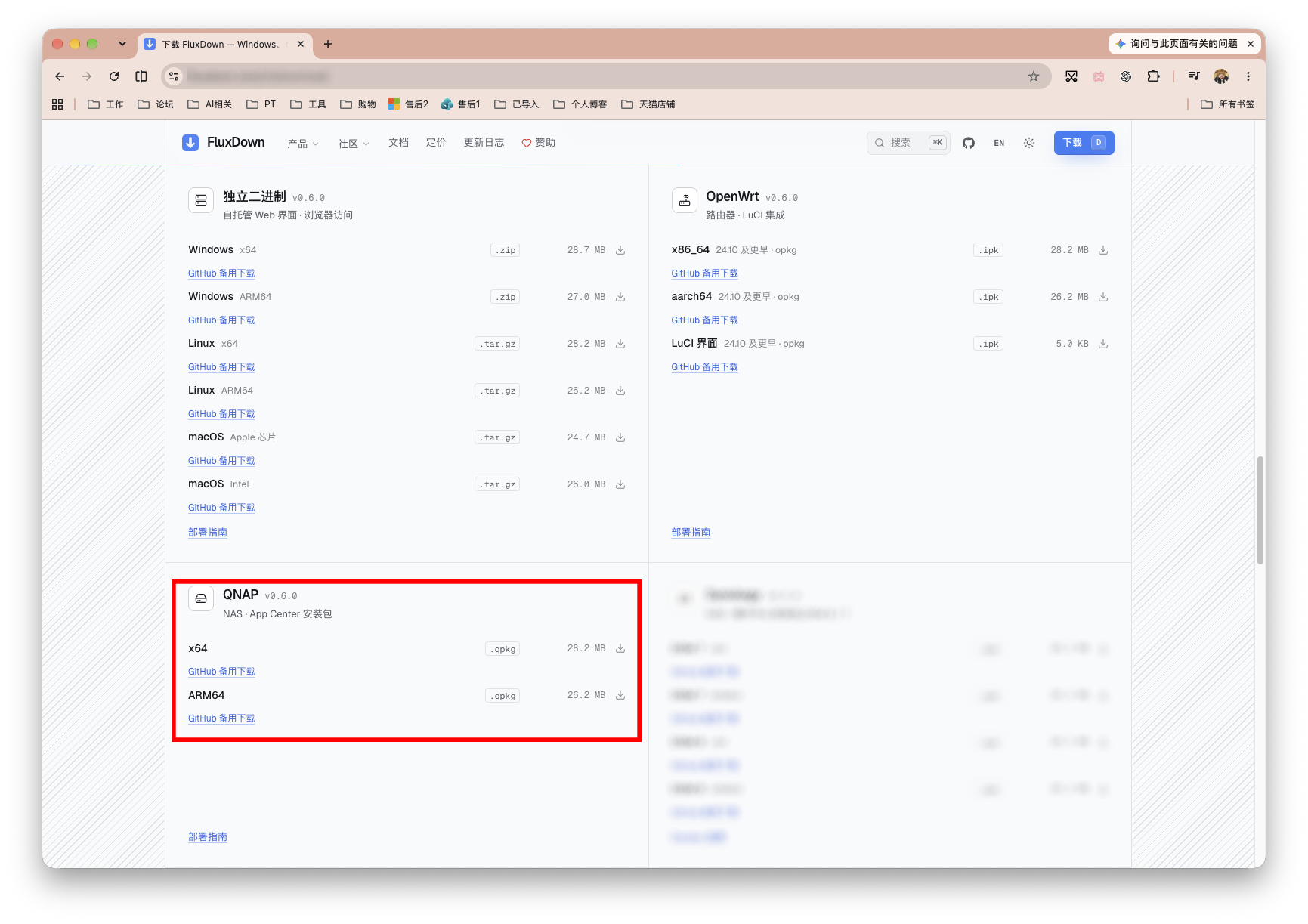Screen dimensions: 1308x924
Task: Open the 工作 bookmarks folder
Action: coord(106,104)
